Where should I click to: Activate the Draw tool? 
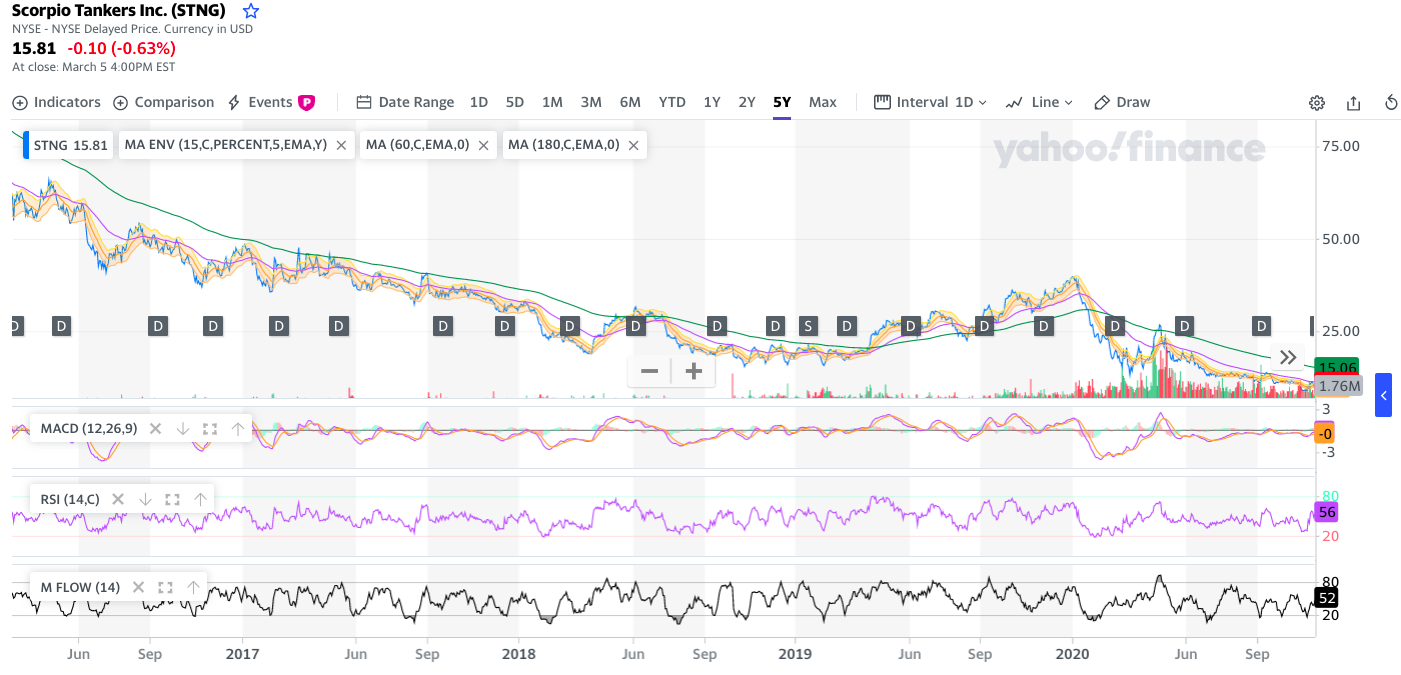point(1122,102)
